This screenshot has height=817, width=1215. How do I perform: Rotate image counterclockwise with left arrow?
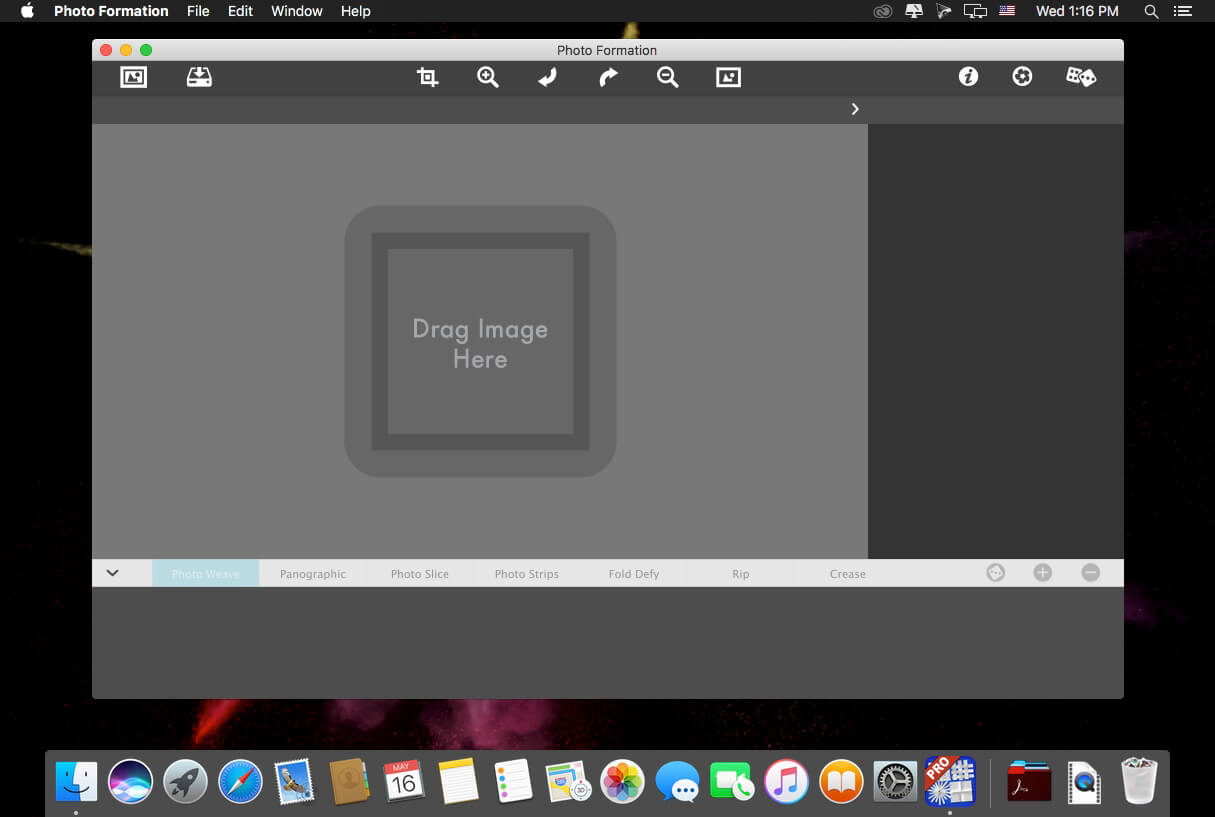coord(547,77)
